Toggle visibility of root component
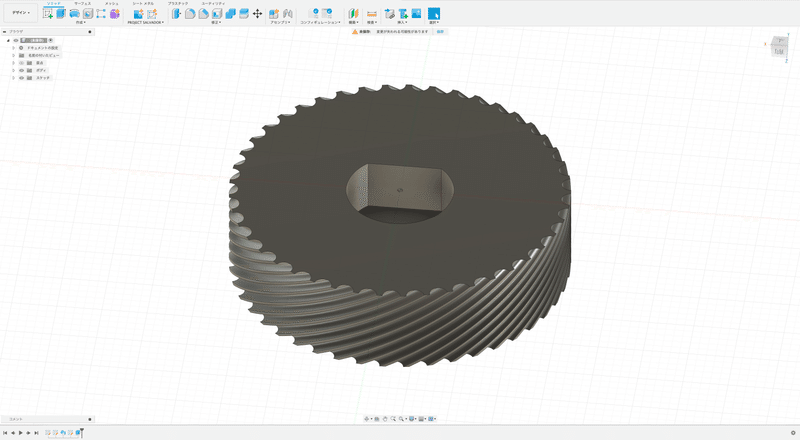Screen dimensions: 800x440 click(x=16, y=40)
